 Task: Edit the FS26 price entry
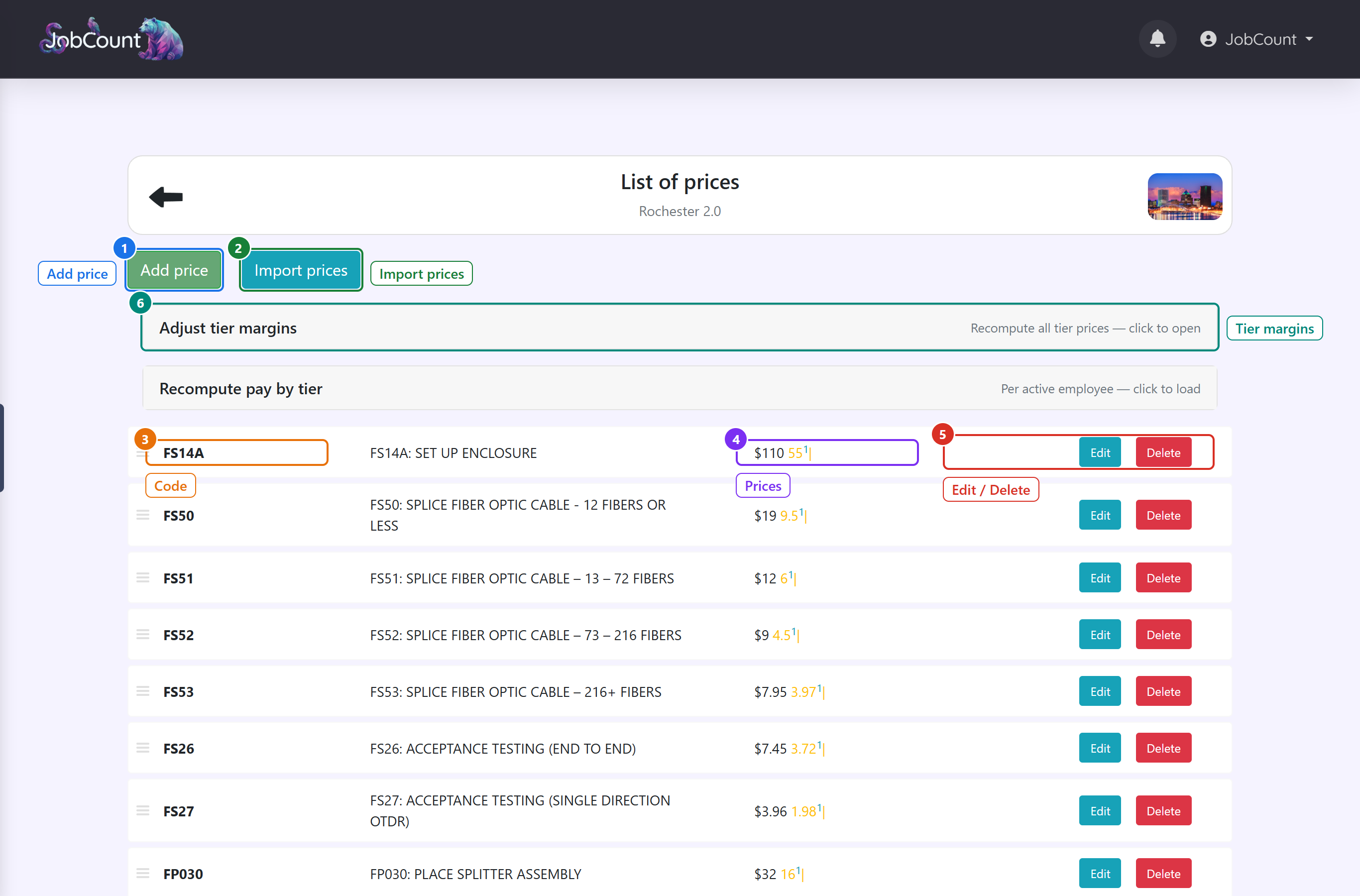point(1100,748)
